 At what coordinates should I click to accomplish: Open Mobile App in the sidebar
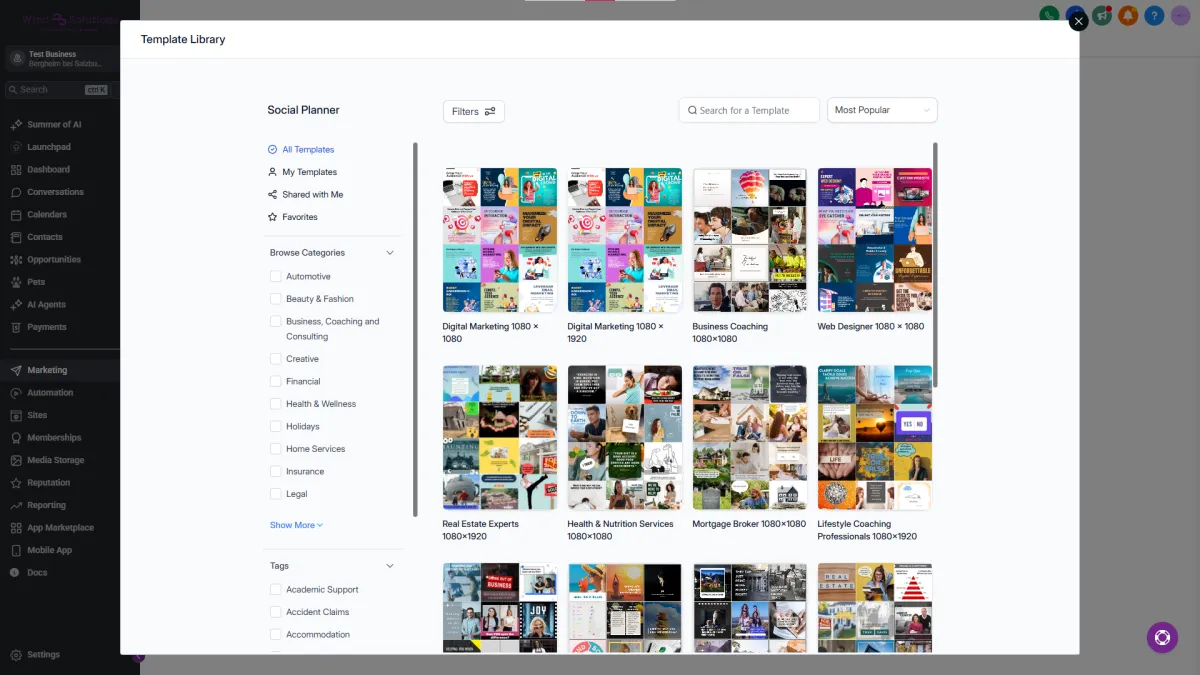[x=49, y=550]
